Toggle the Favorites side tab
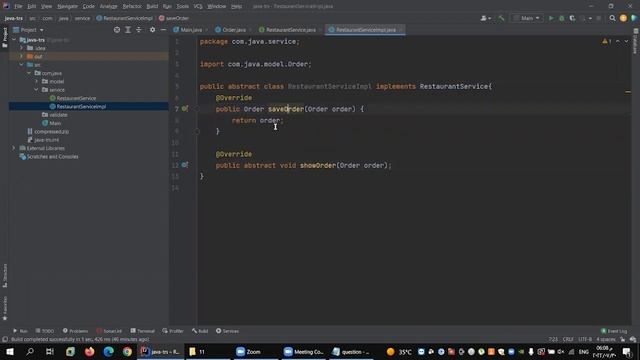Image resolution: width=640 pixels, height=360 pixels. tap(4, 309)
